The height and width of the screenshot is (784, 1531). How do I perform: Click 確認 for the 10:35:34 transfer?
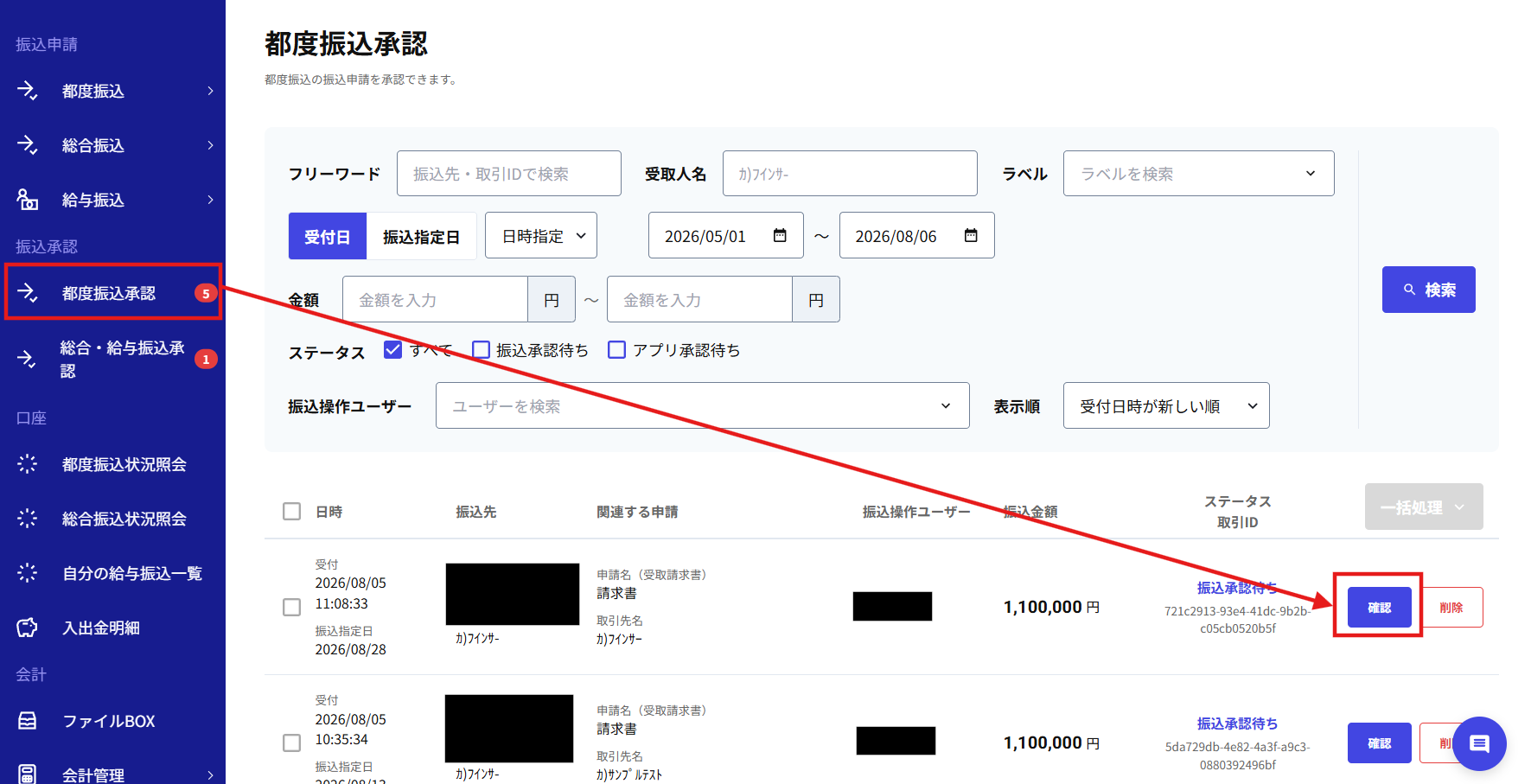pos(1379,743)
